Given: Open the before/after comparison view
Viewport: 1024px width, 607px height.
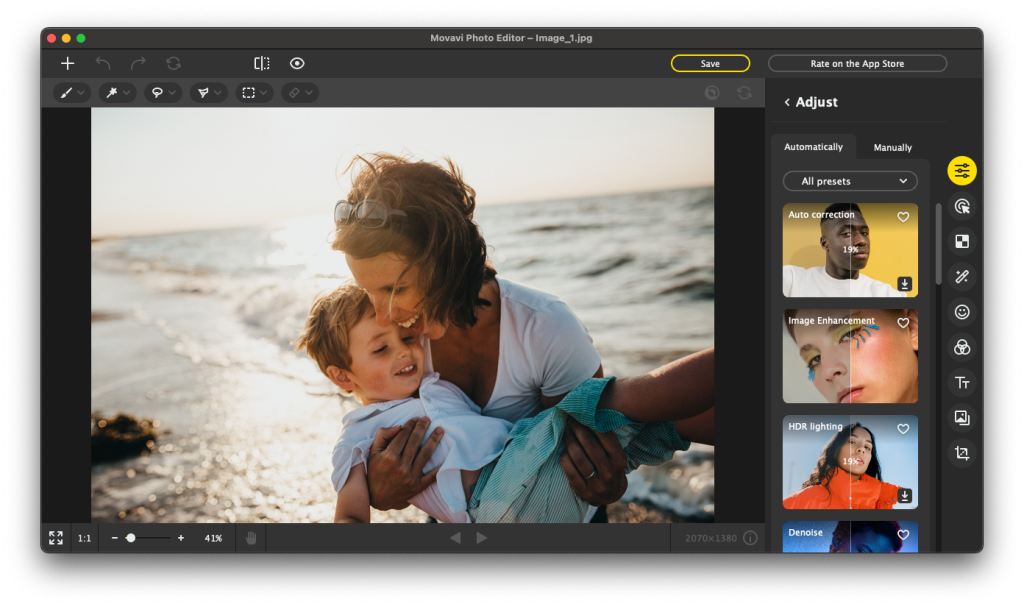Looking at the screenshot, I should coord(261,63).
